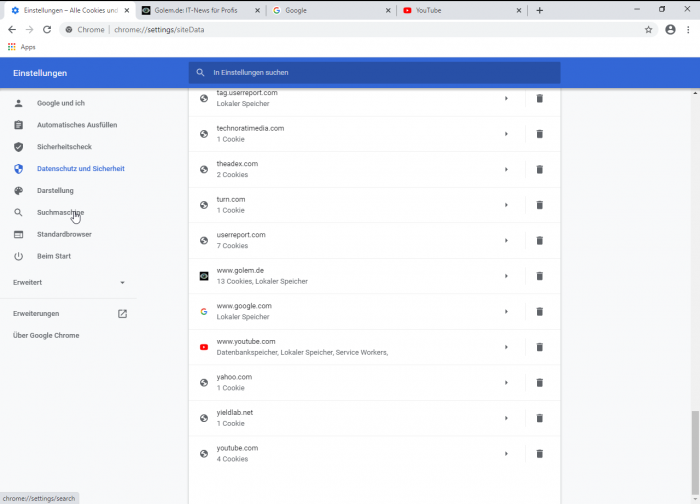Click In Einstellungen suchen field
This screenshot has width=700, height=504.
tap(375, 72)
